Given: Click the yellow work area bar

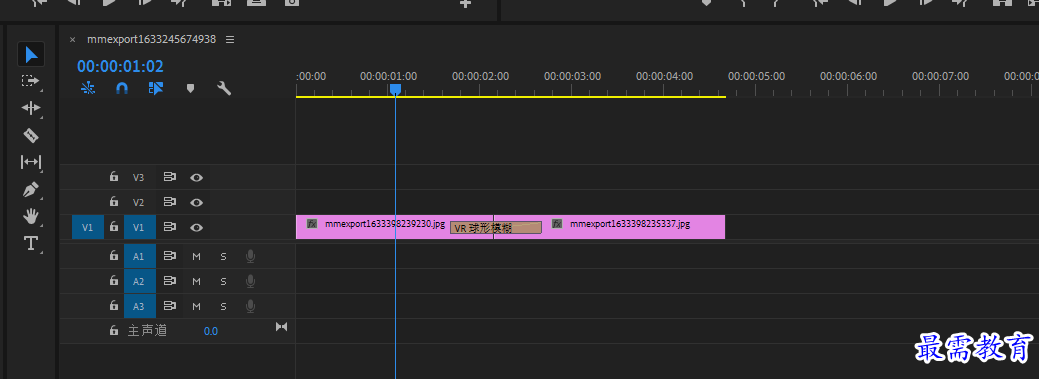Looking at the screenshot, I should coord(511,97).
